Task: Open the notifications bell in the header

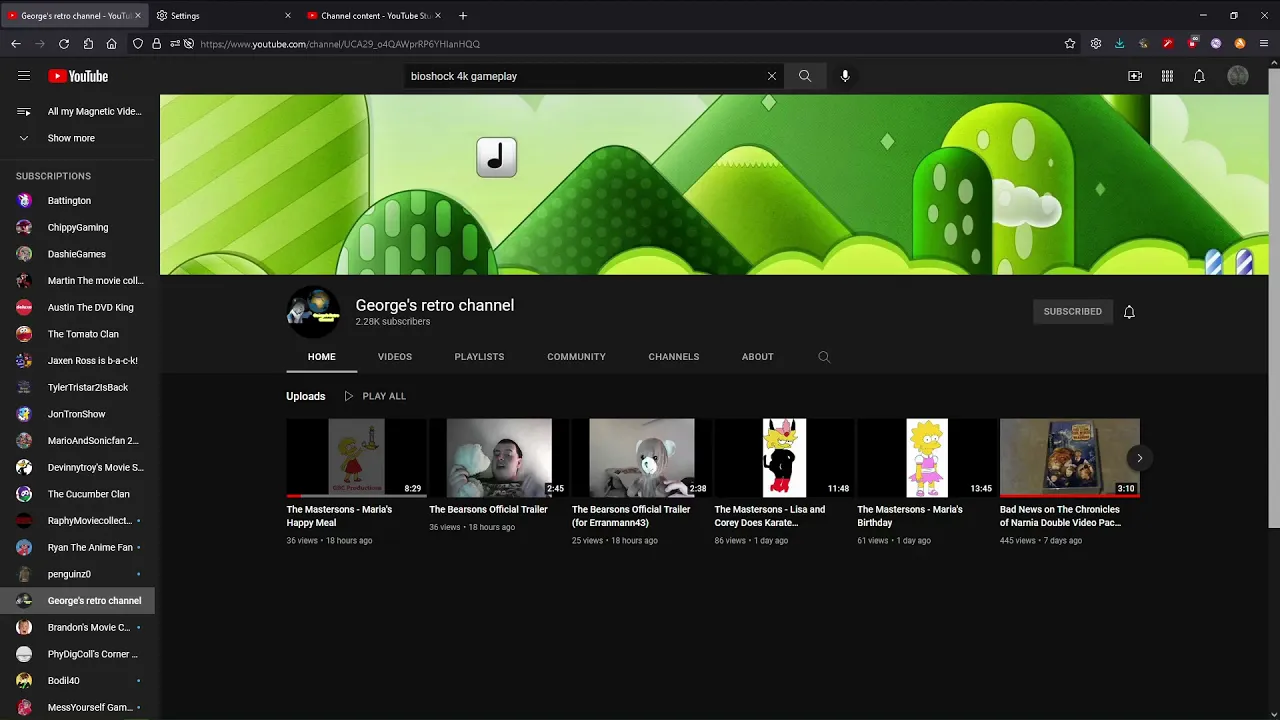Action: 1199,76
